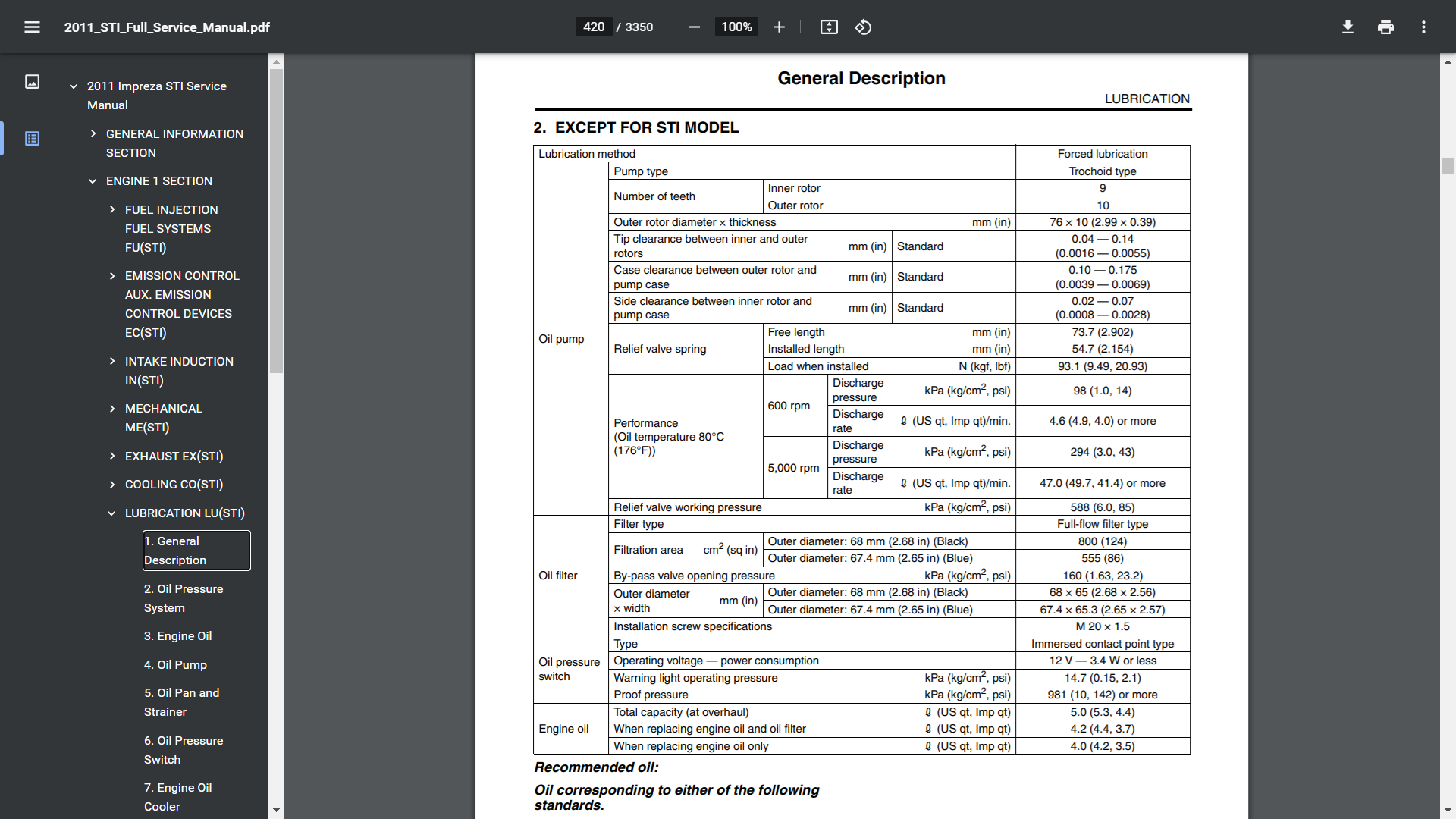Switch sidebar to document outline view

(32, 139)
